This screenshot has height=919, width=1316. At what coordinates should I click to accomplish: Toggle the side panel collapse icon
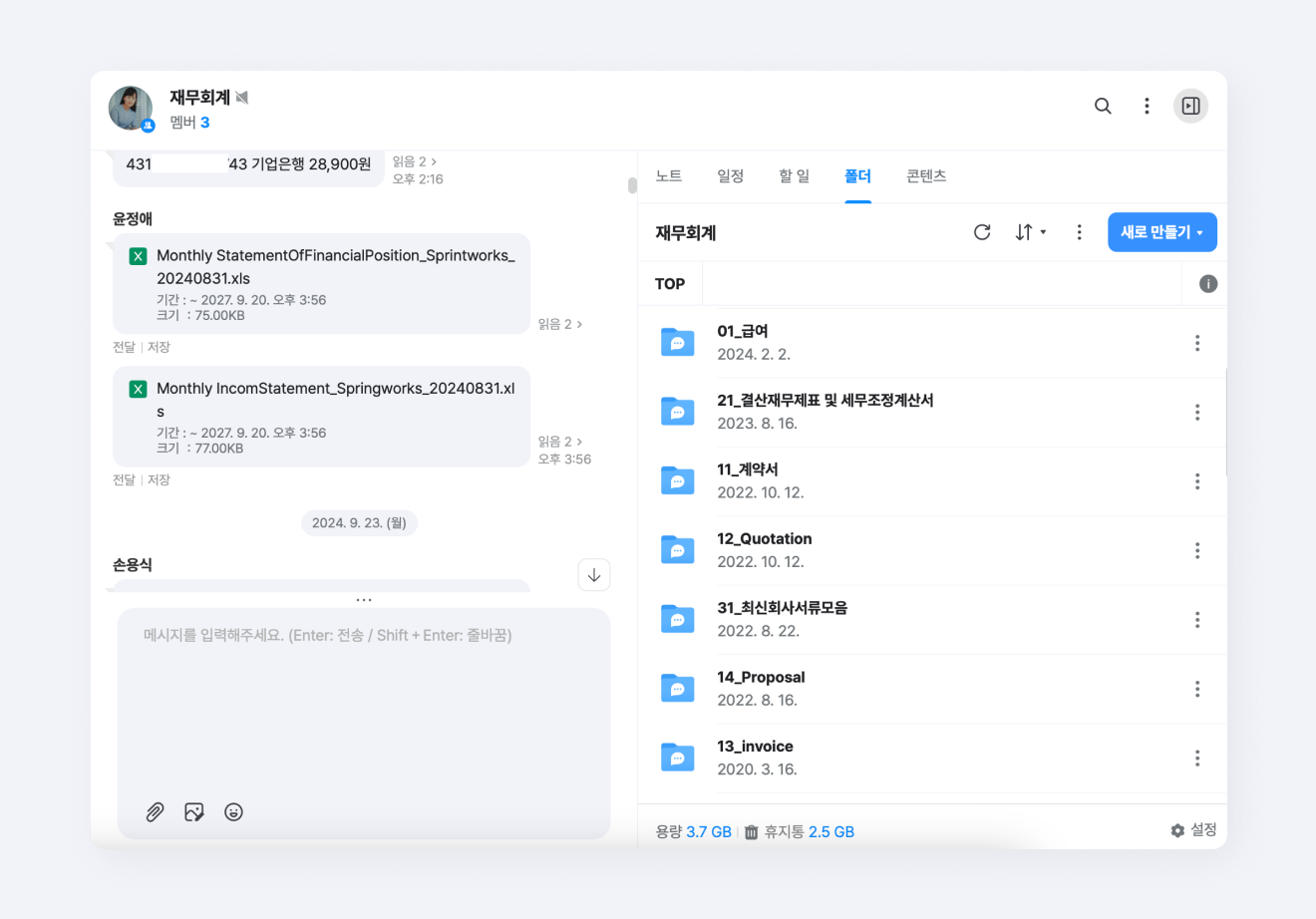click(1190, 105)
